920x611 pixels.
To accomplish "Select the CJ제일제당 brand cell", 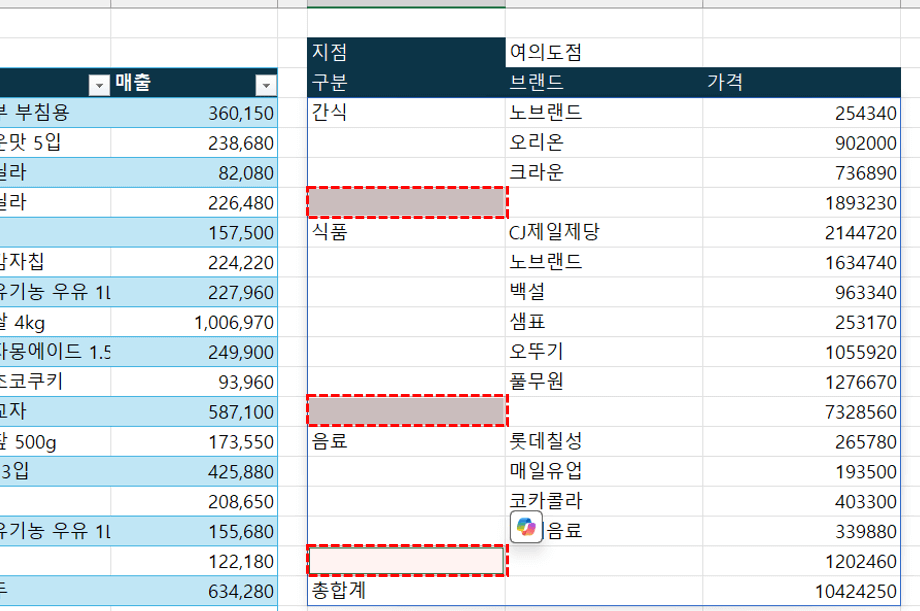I will [603, 233].
